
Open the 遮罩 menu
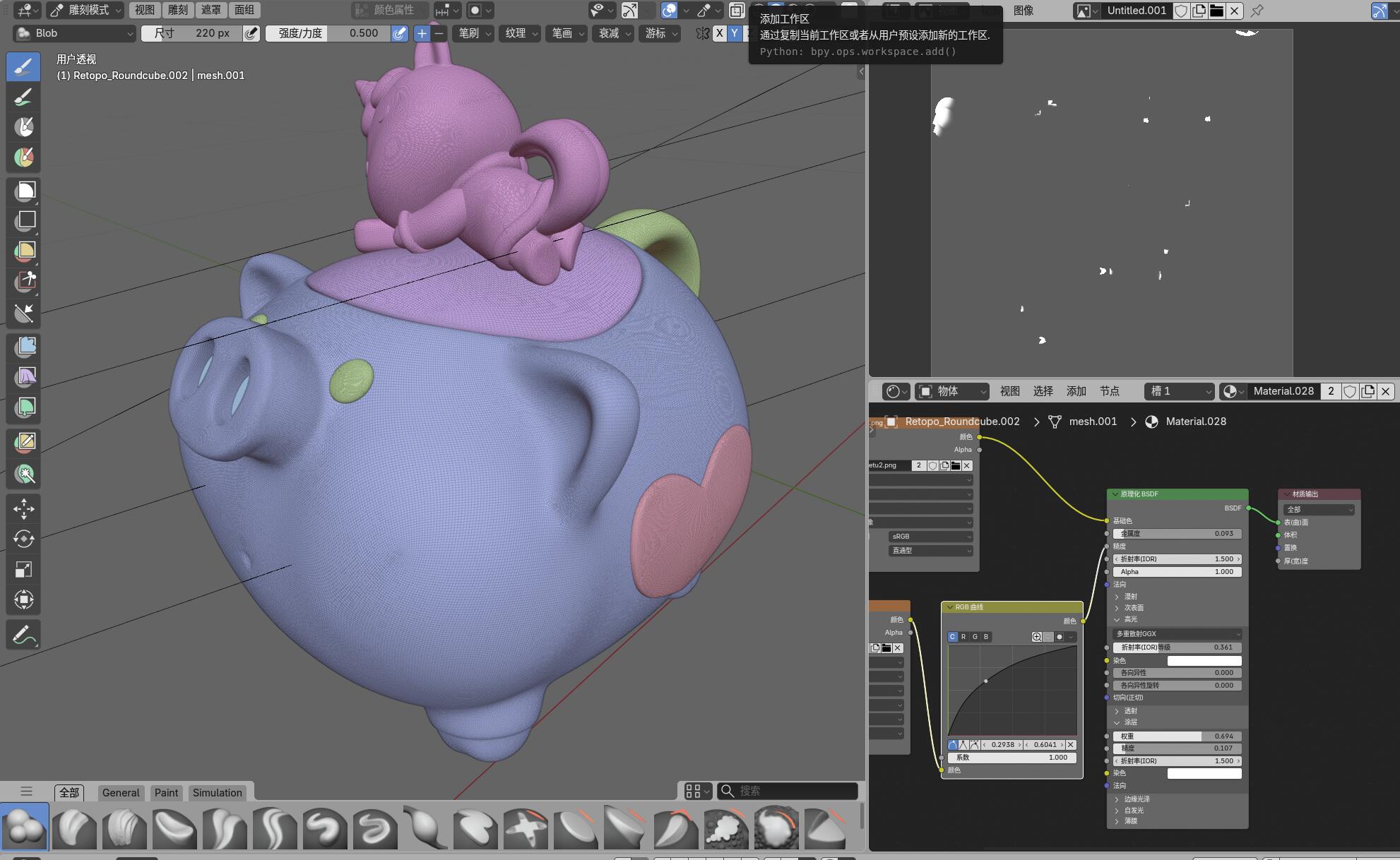pos(210,10)
